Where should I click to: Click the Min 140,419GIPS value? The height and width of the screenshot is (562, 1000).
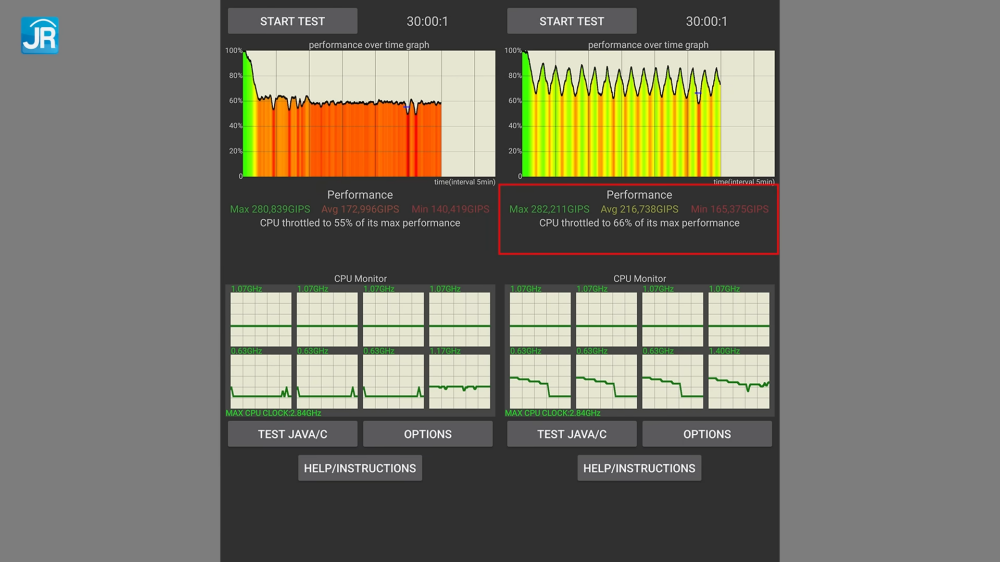click(x=450, y=209)
